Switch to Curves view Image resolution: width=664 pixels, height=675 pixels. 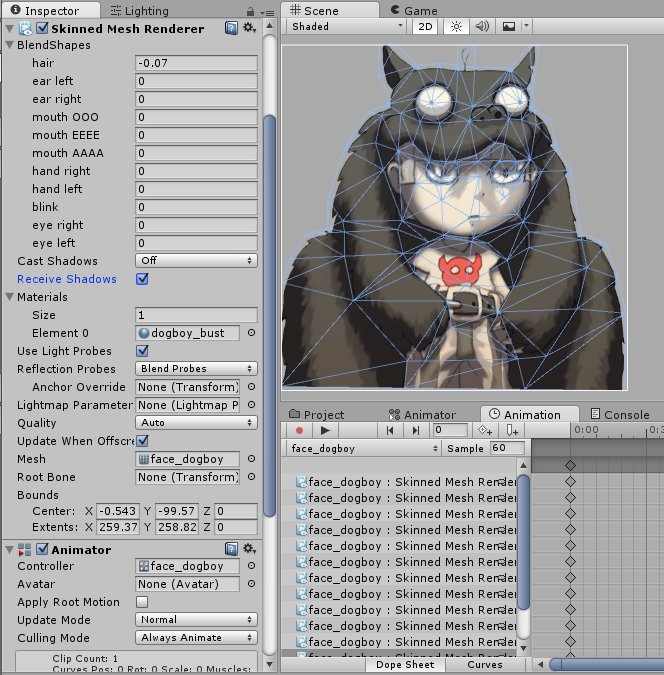pyautogui.click(x=485, y=665)
